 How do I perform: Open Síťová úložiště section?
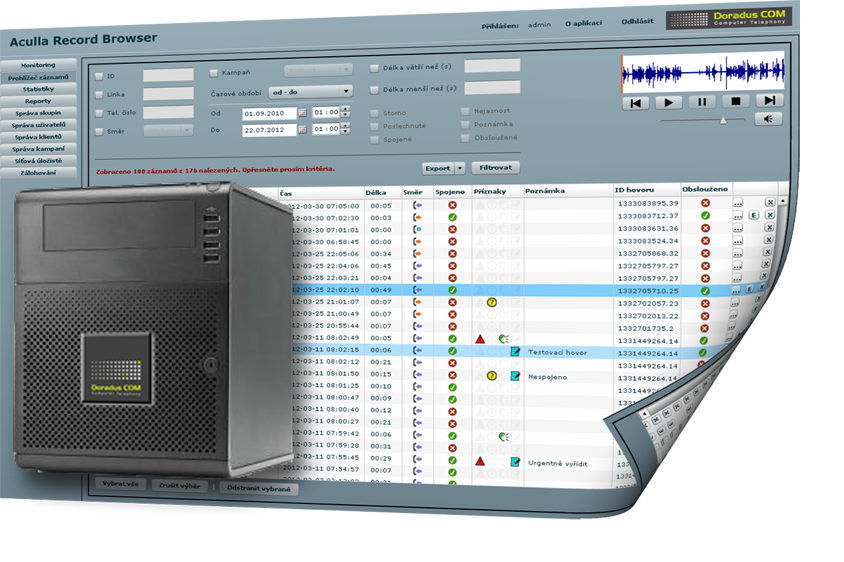click(38, 160)
